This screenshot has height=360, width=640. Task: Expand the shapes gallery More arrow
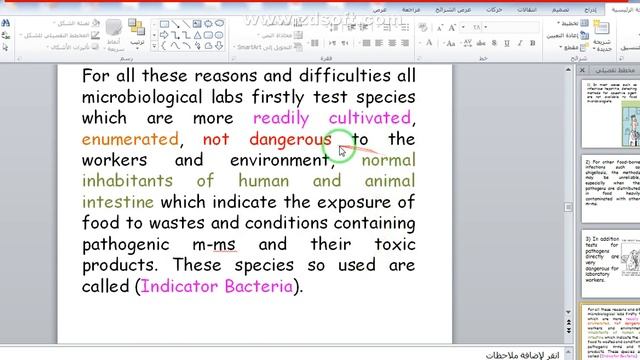point(154,46)
